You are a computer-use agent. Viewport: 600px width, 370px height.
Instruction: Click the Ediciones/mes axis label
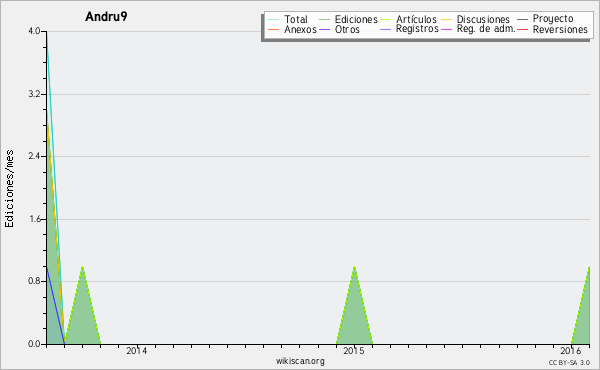9,189
